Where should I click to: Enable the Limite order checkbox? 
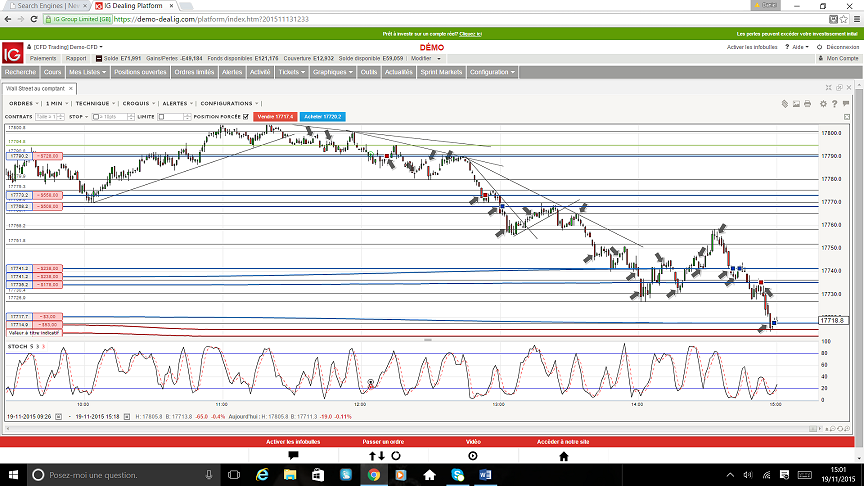(x=162, y=117)
